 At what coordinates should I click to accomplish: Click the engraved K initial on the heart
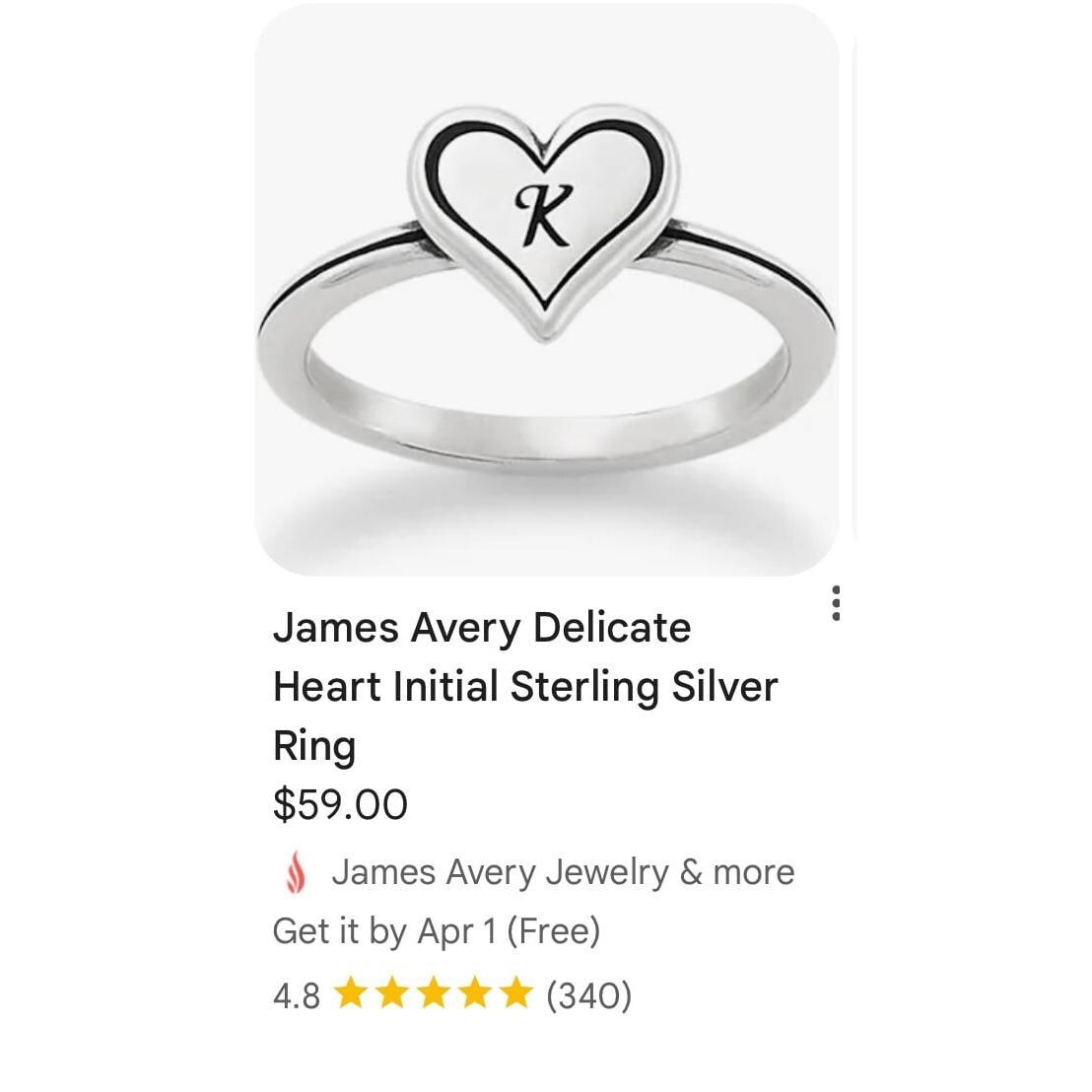(x=544, y=215)
